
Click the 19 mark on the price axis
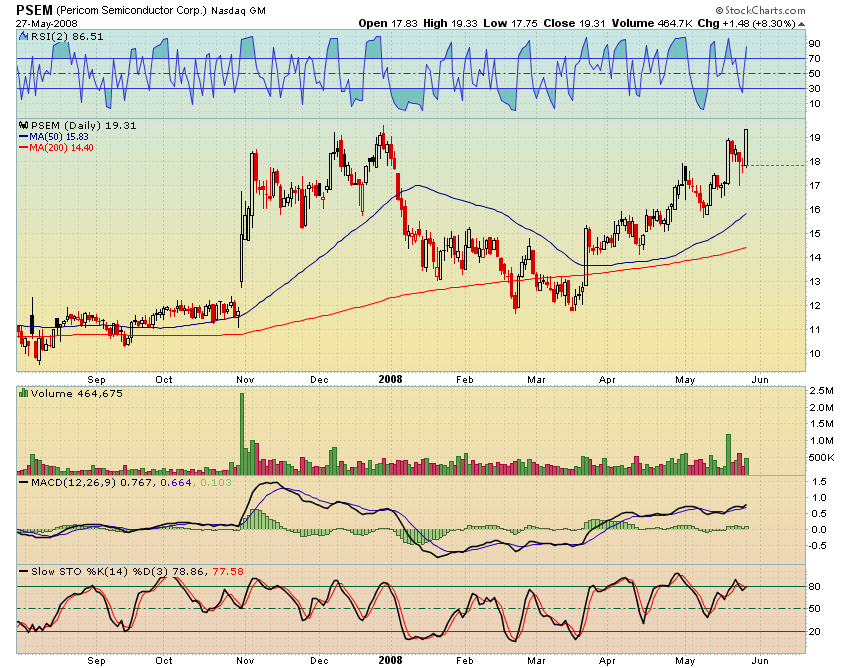coord(815,138)
